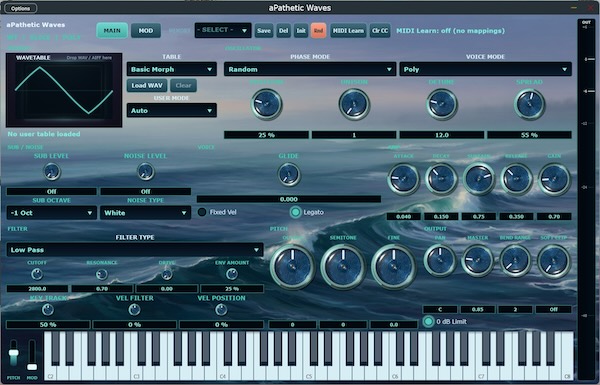Click the Master volume knob

[x=478, y=261]
